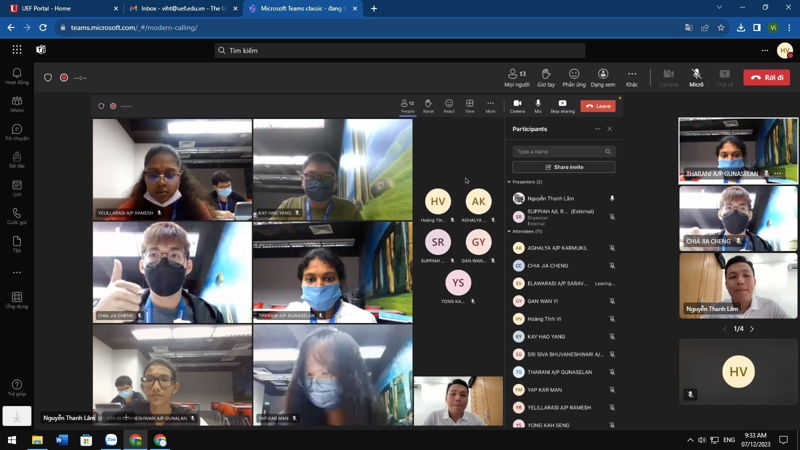
Task: Open Word from the taskbar
Action: pos(62,440)
